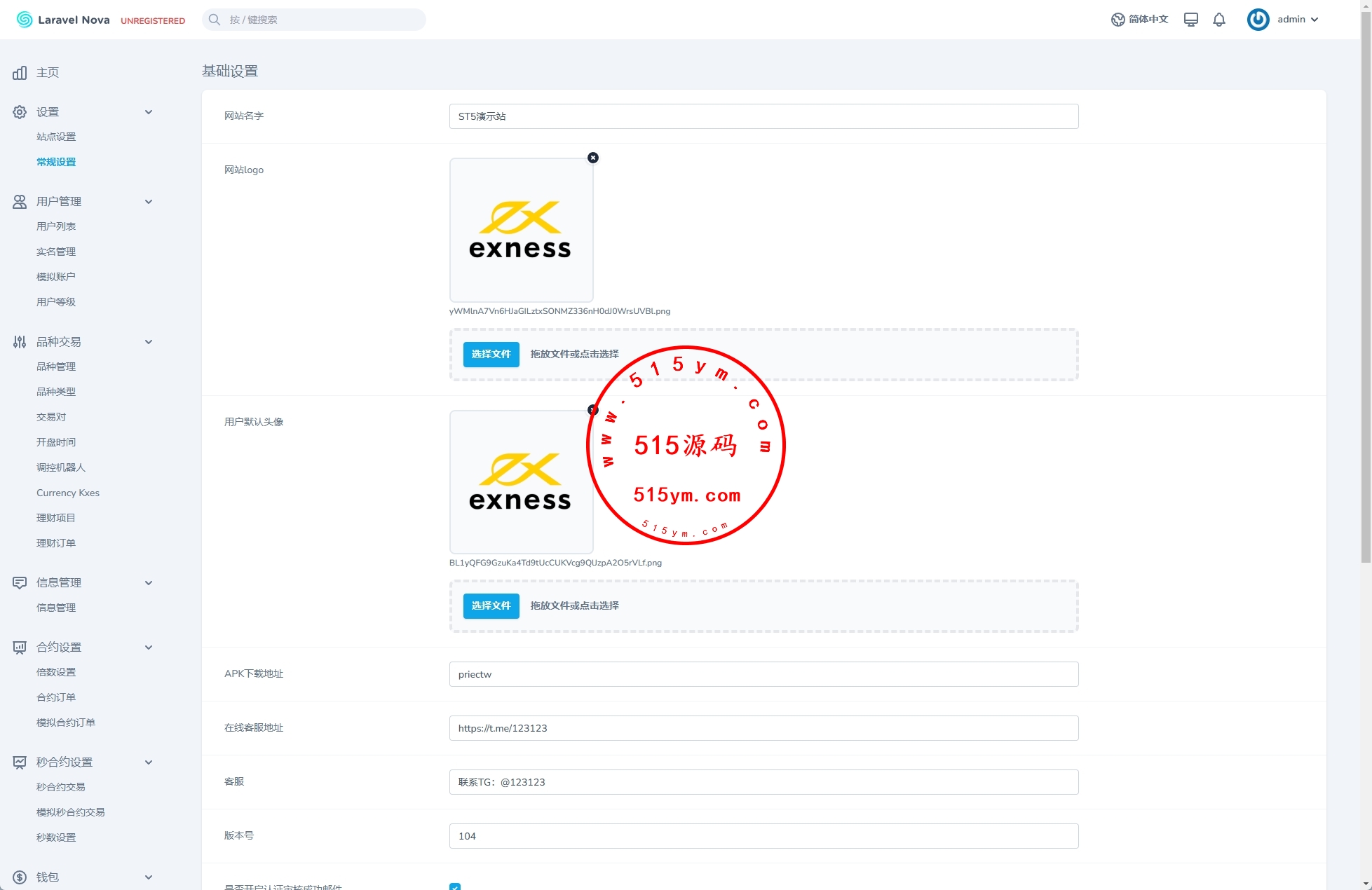Open Currency Kxes menu item
Image resolution: width=1372 pixels, height=890 pixels.
pos(68,493)
